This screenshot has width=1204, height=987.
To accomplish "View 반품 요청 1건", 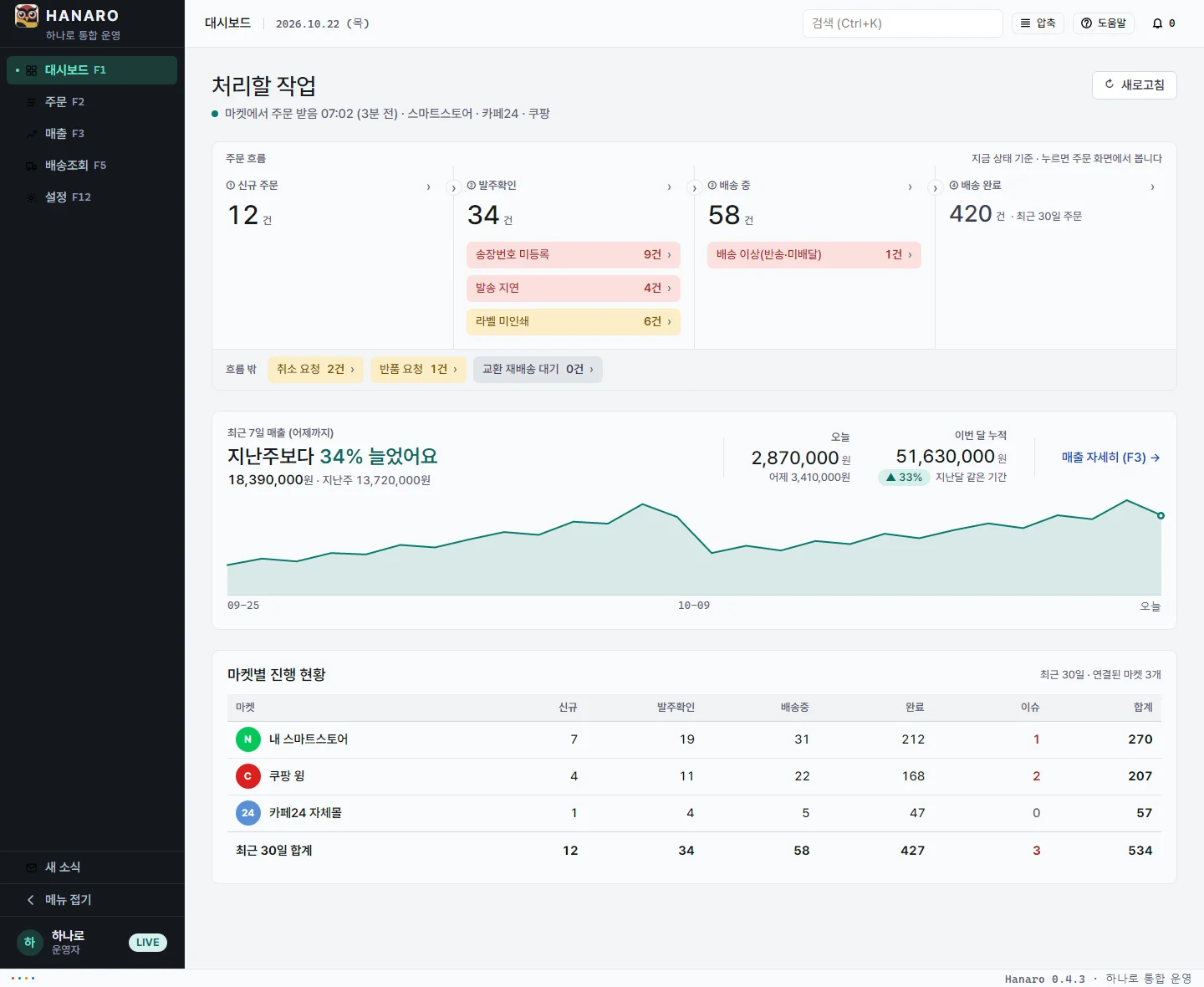I will tap(418, 370).
